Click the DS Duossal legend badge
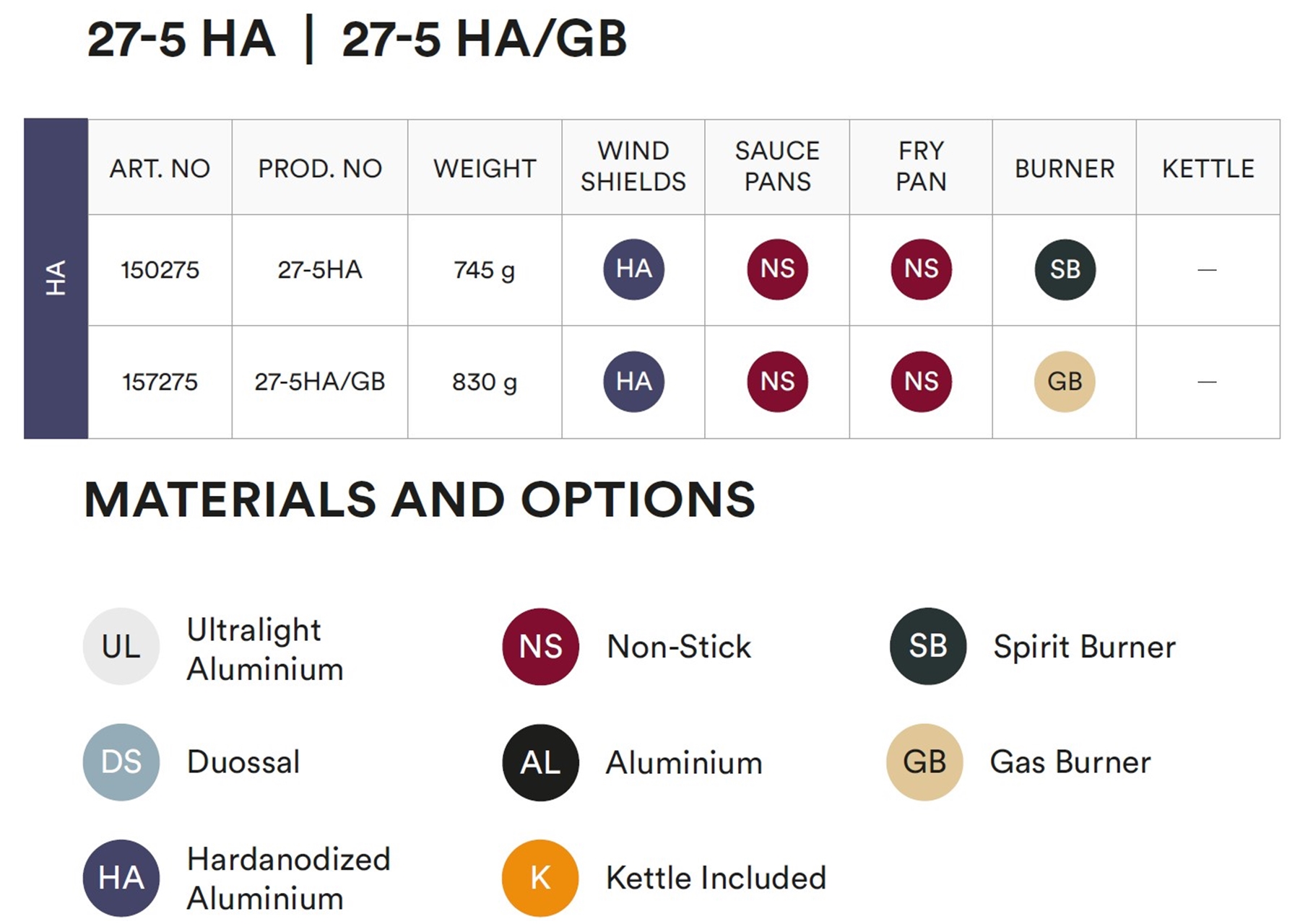 [x=121, y=762]
